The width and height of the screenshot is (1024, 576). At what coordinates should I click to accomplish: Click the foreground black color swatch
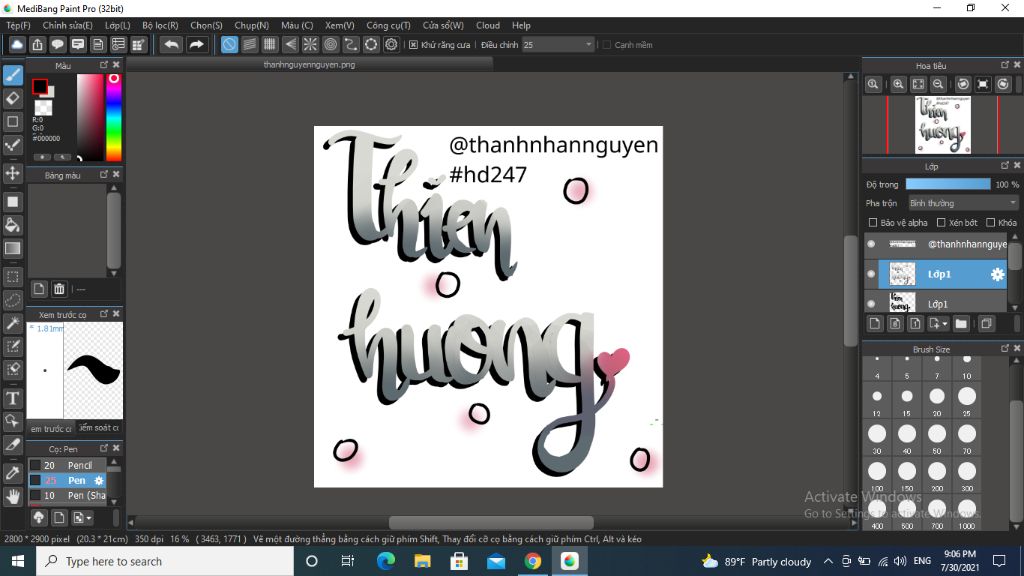40,86
